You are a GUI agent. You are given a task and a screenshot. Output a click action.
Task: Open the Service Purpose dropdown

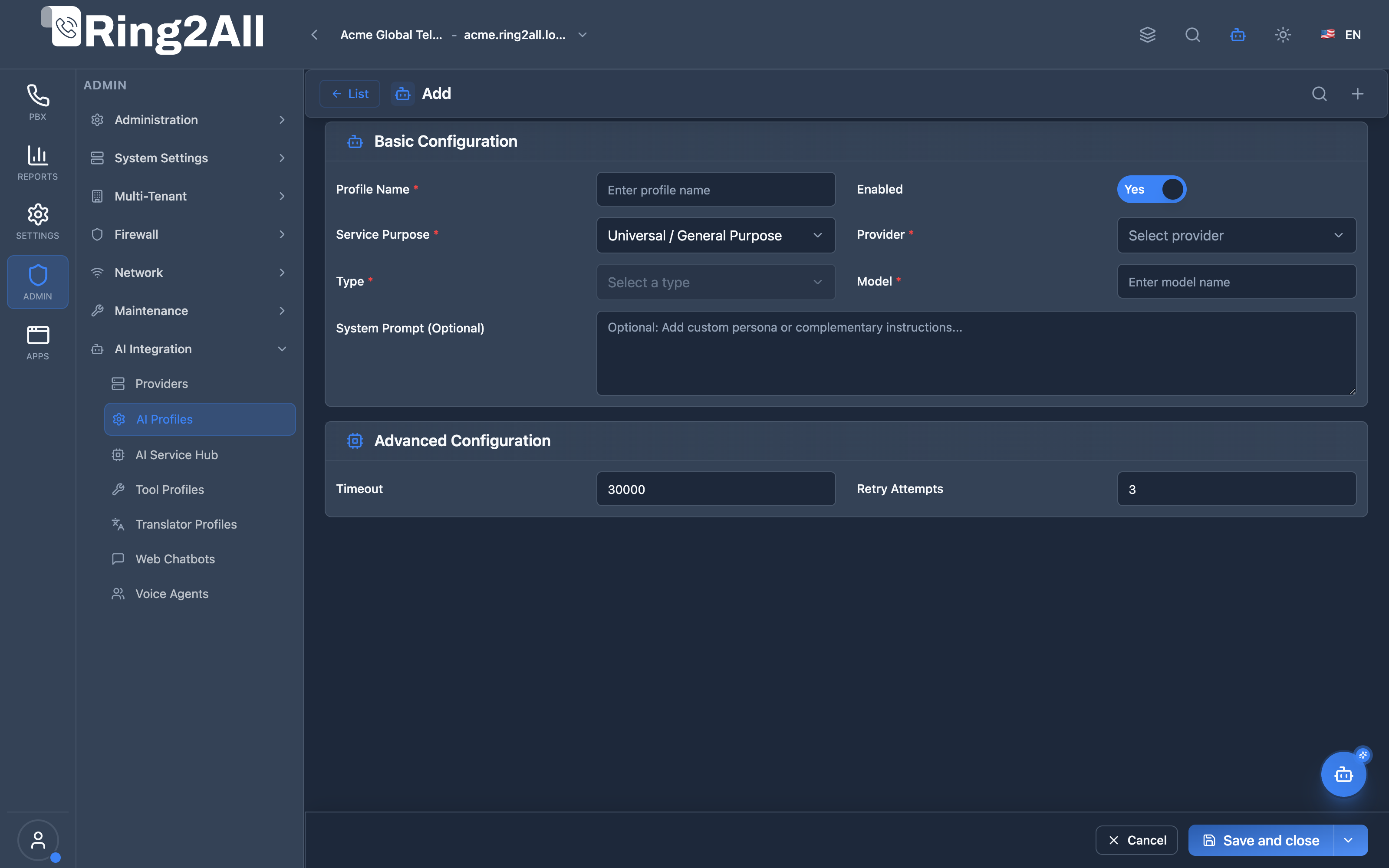pyautogui.click(x=716, y=235)
